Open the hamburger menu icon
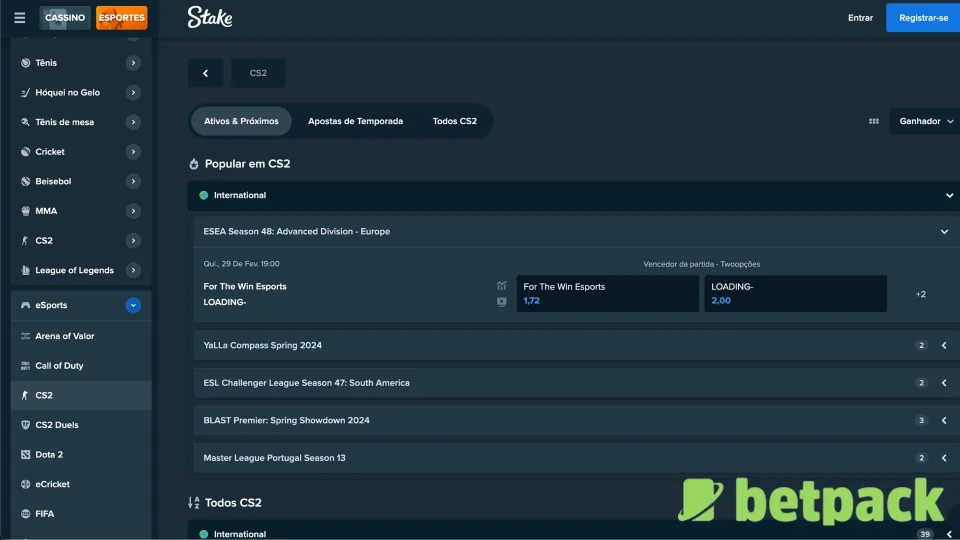The width and height of the screenshot is (960, 540). [x=20, y=18]
